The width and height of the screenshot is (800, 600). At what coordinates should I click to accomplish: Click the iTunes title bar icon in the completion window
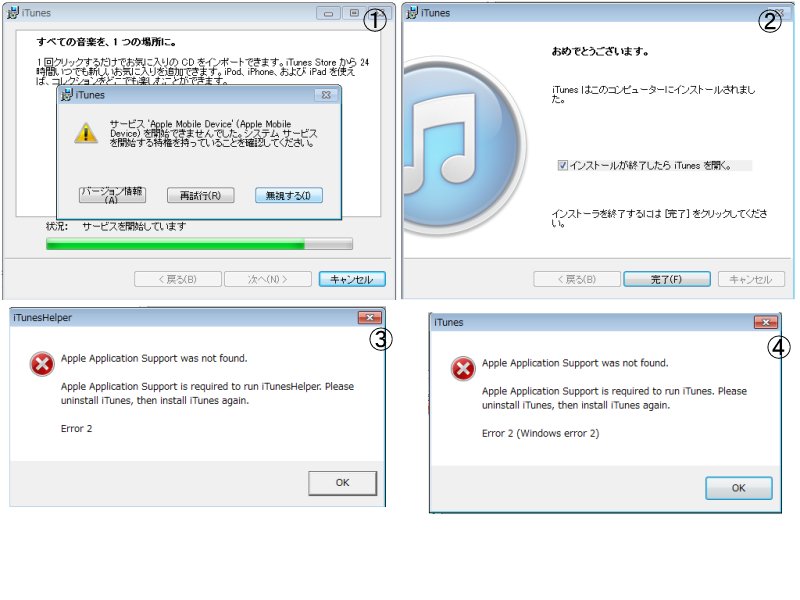pyautogui.click(x=412, y=13)
